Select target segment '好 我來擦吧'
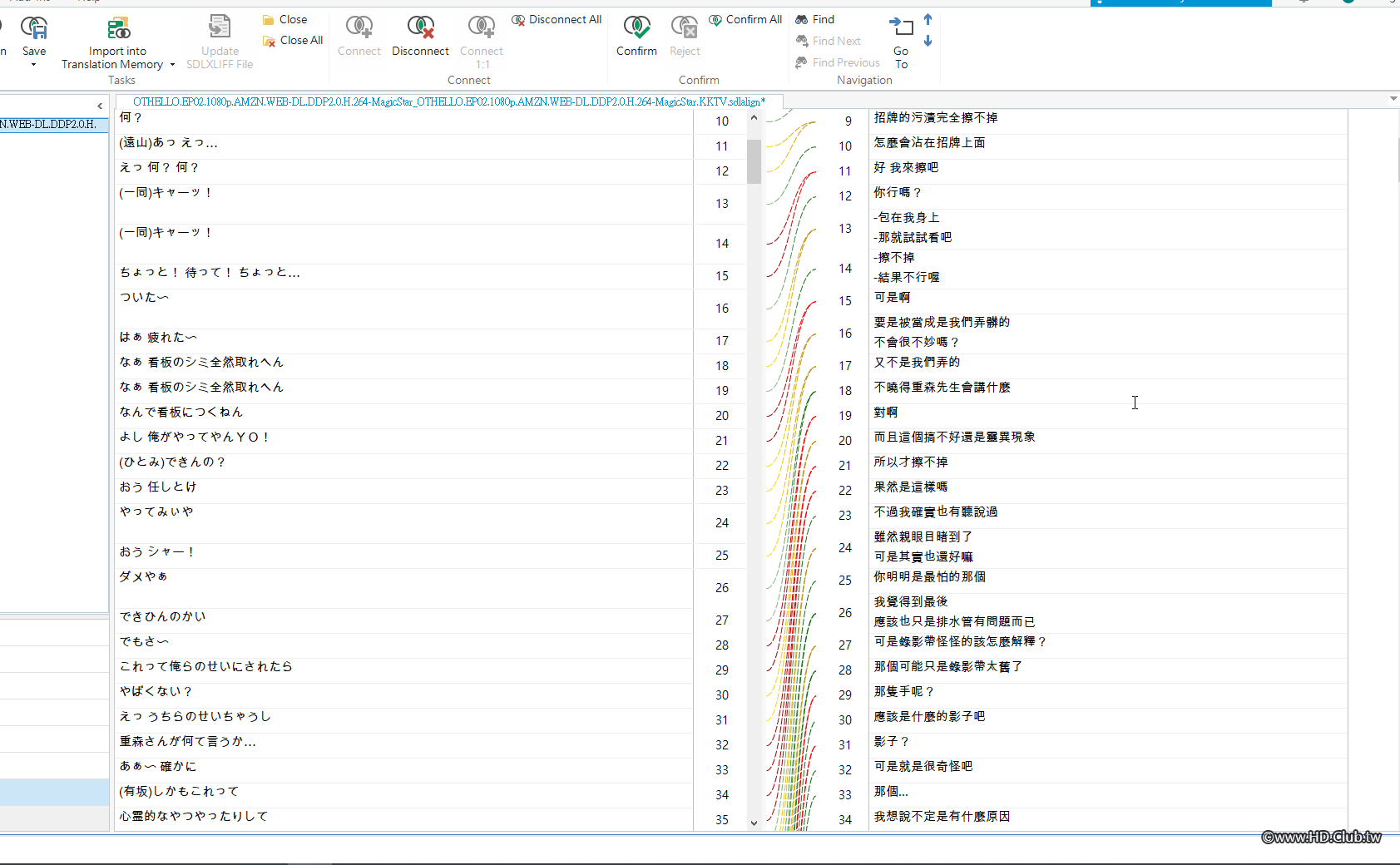 (x=1108, y=171)
